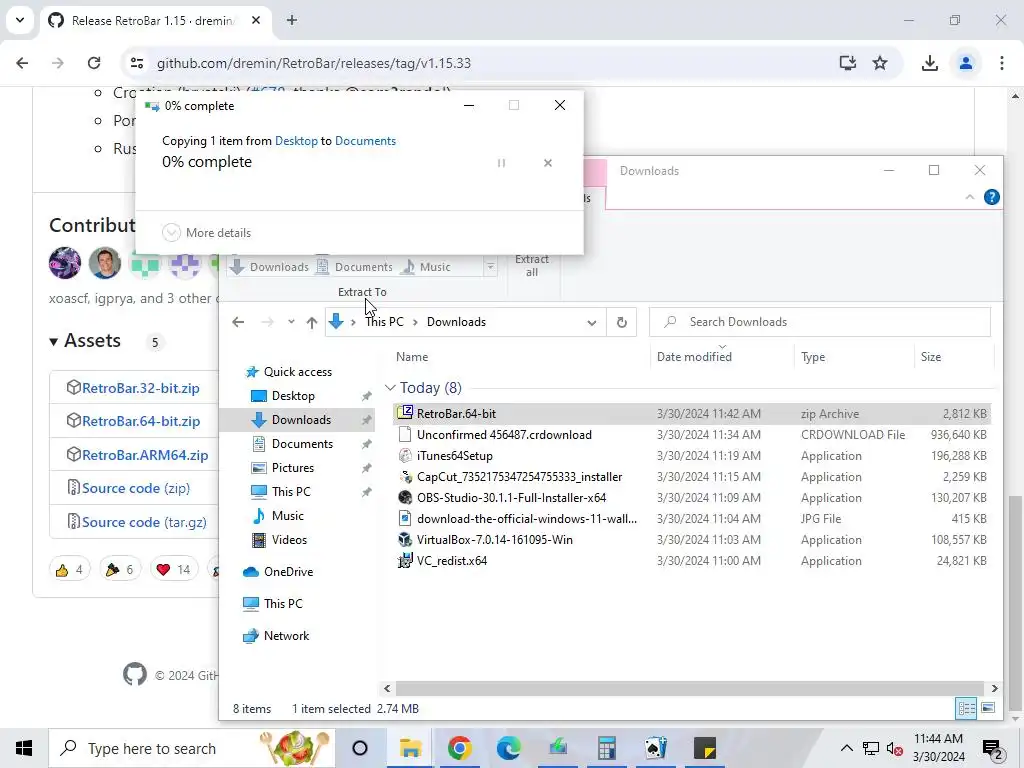Go back in File Explorer
The image size is (1024, 768).
(x=238, y=322)
